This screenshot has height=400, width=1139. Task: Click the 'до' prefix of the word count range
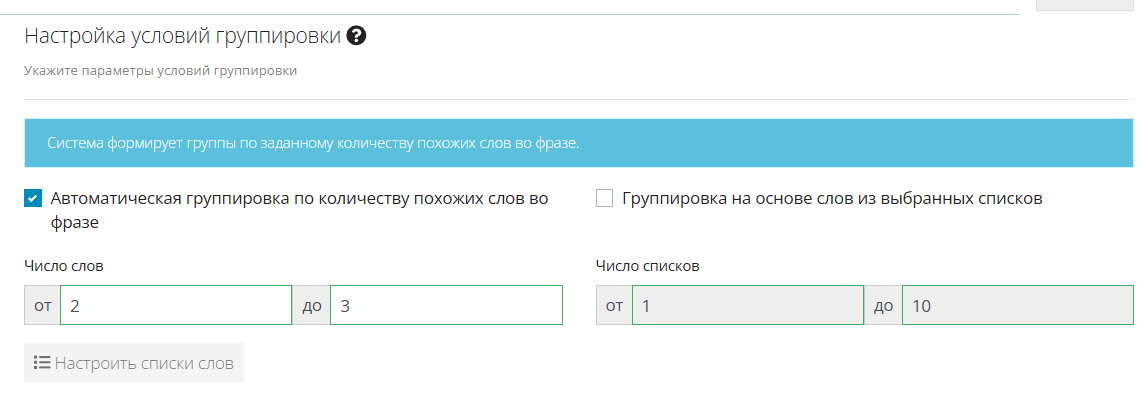click(x=311, y=305)
